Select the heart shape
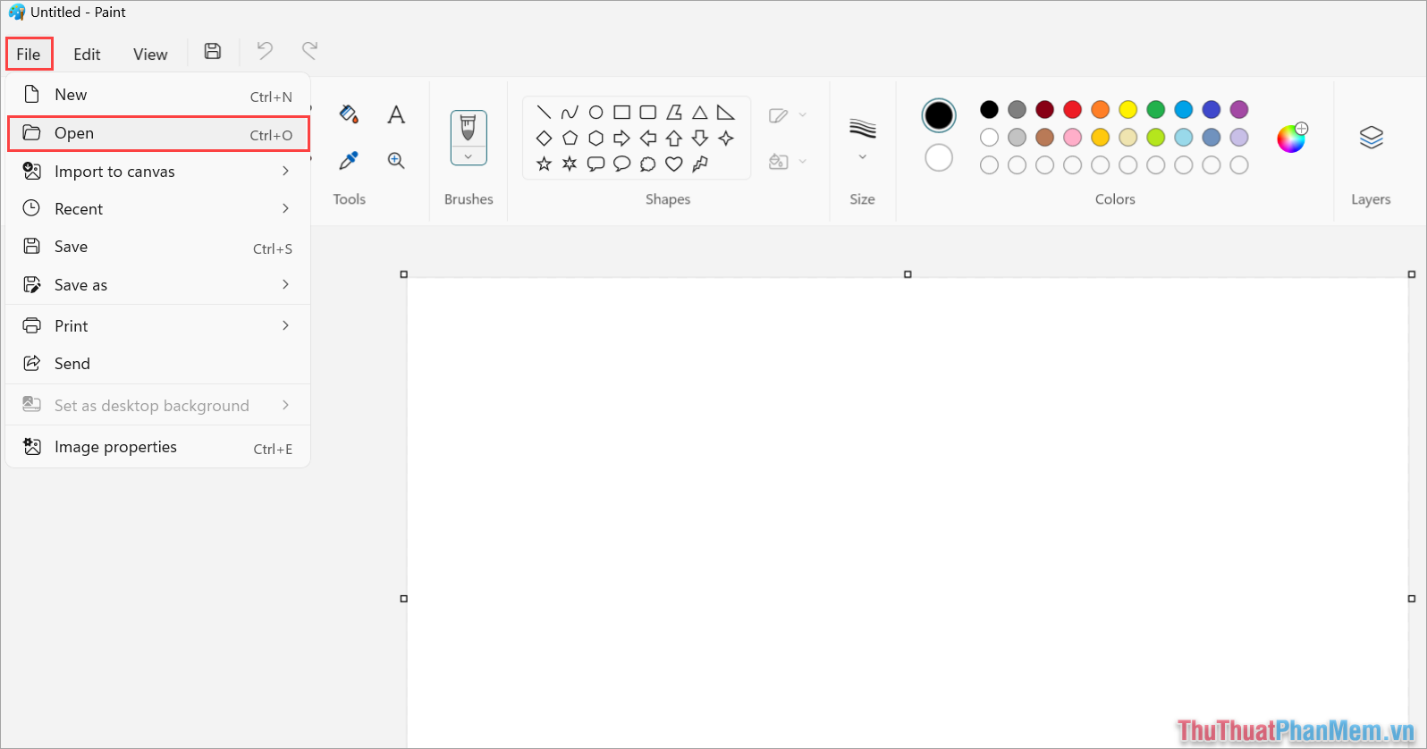The height and width of the screenshot is (749, 1427). [x=672, y=163]
